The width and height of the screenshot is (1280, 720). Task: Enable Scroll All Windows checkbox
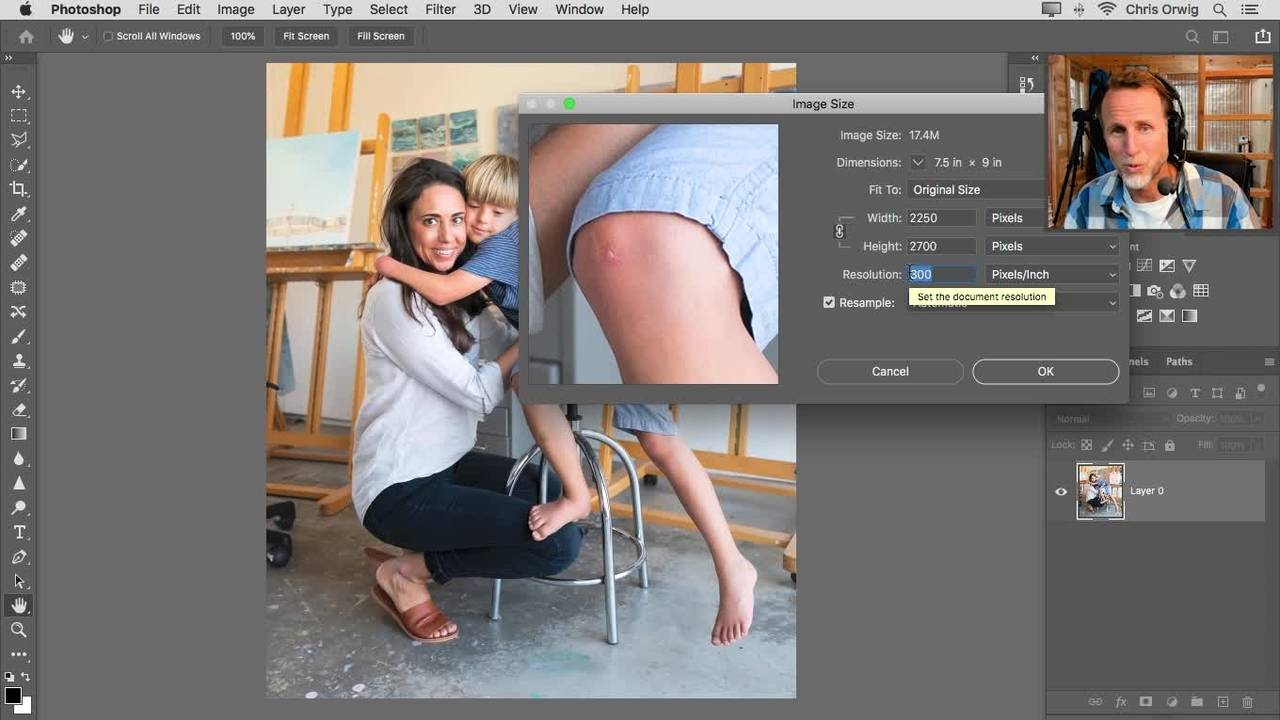point(108,36)
